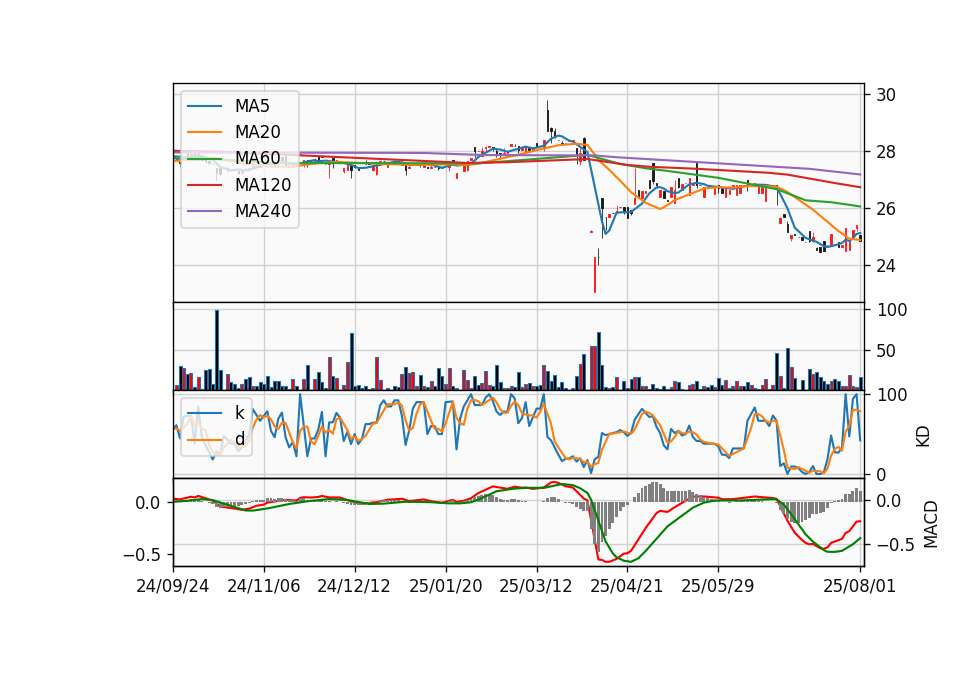Click the left MACD axis value 0.0
Viewport: 960px width, 690px height.
tap(148, 503)
